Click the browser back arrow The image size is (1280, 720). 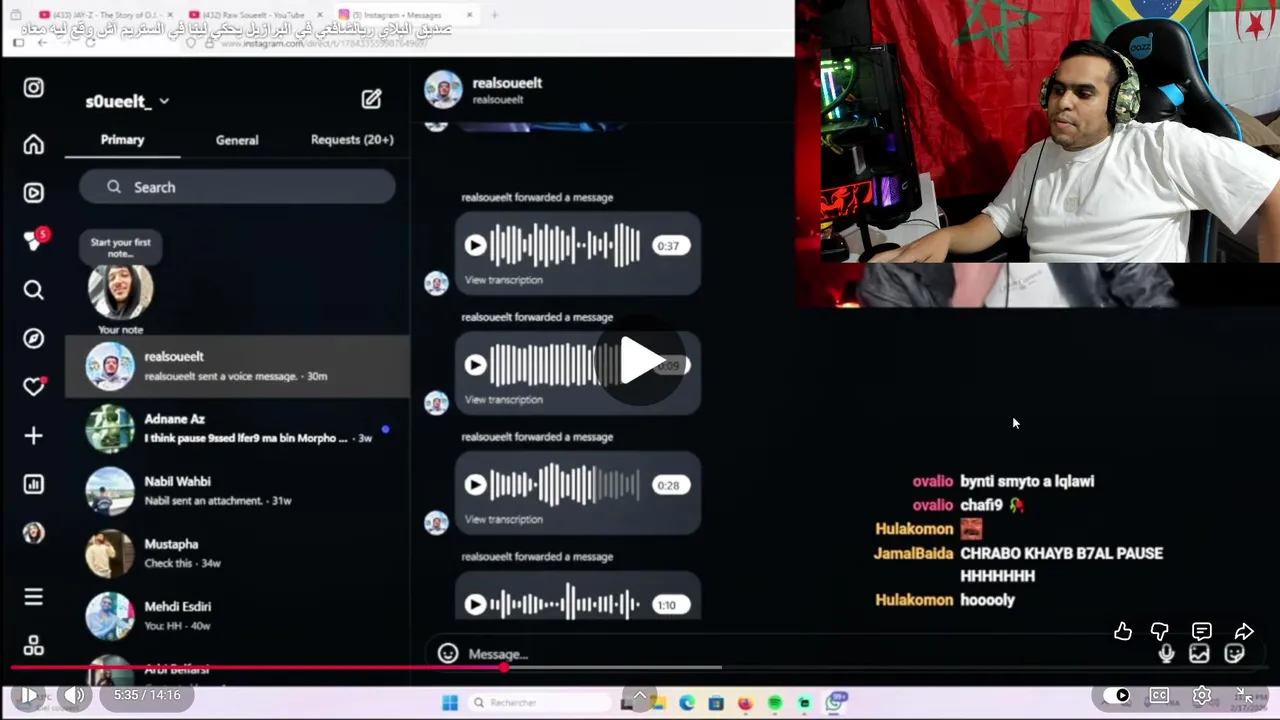click(42, 43)
